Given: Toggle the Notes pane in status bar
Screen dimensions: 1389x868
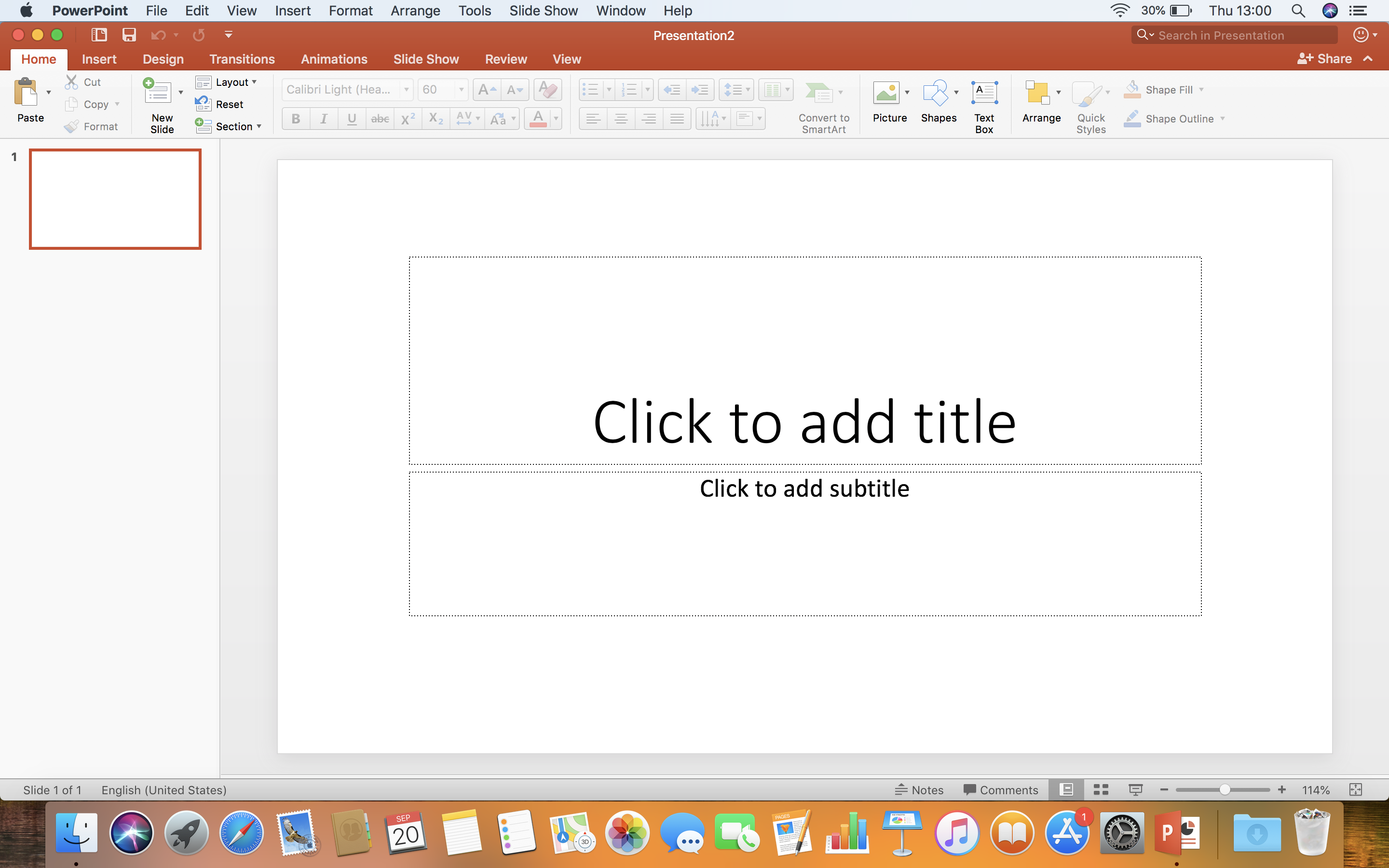Looking at the screenshot, I should pyautogui.click(x=919, y=790).
